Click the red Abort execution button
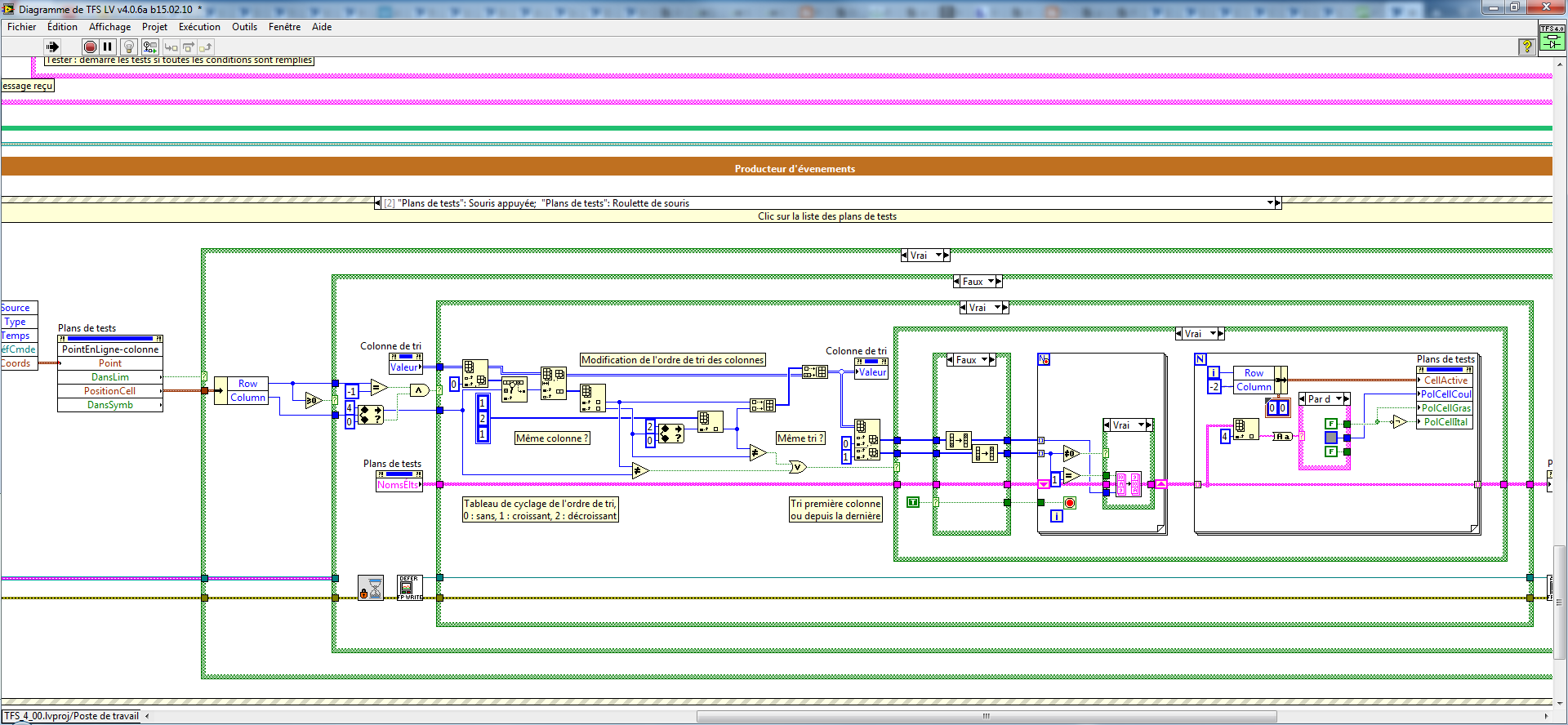Viewport: 1568px width, 725px height. (90, 47)
